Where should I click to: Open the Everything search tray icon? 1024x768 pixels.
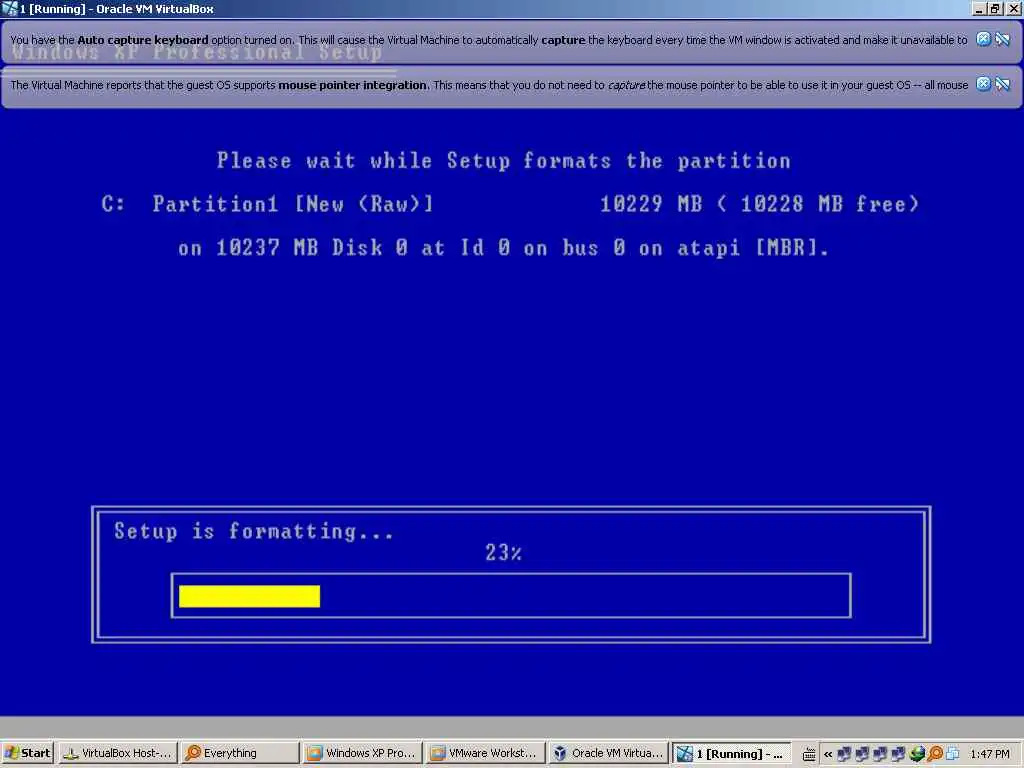(x=935, y=754)
